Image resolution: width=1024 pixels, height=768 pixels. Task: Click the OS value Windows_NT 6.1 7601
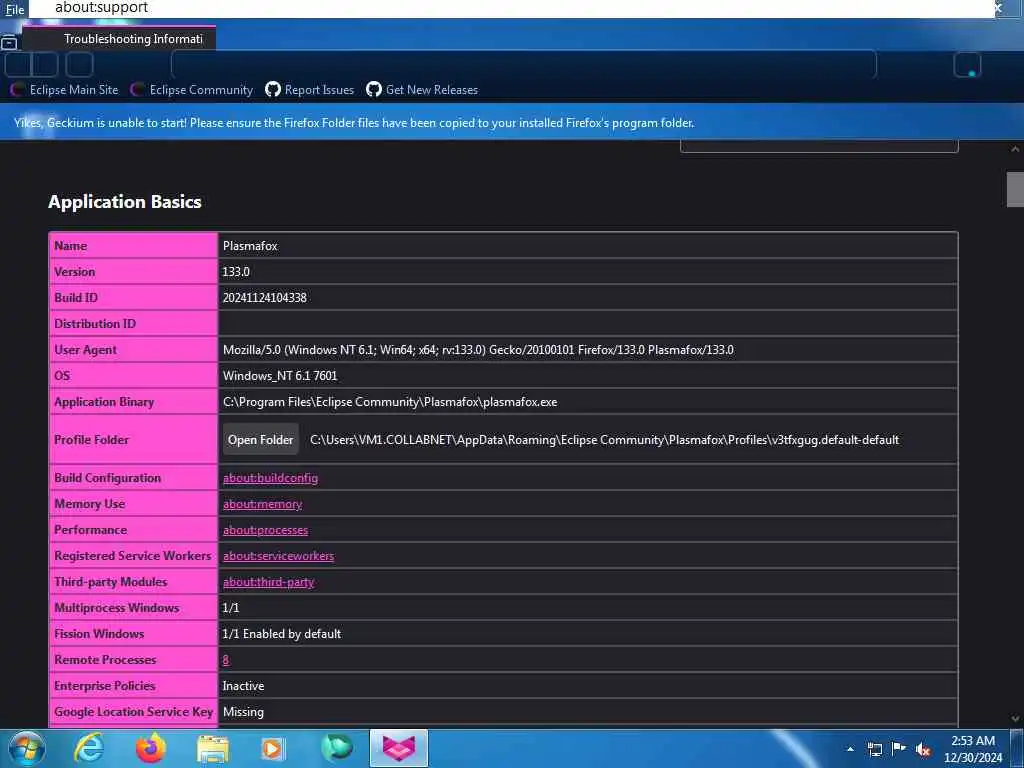click(280, 376)
